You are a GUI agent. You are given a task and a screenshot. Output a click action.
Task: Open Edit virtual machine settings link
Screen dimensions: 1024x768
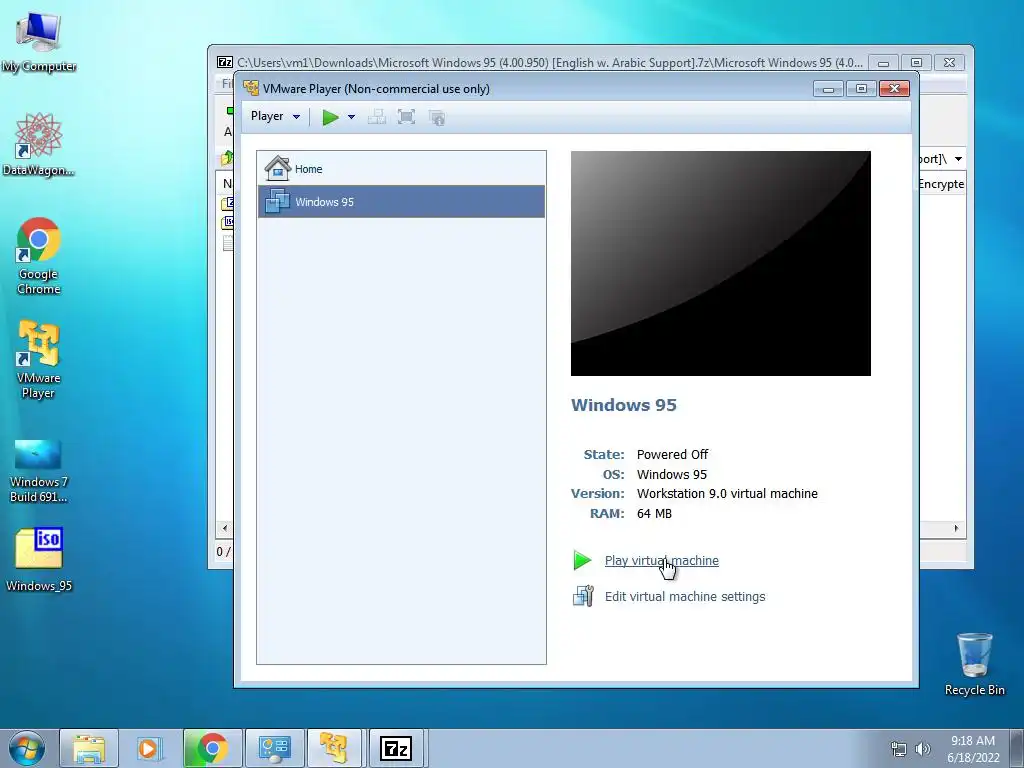pos(684,596)
